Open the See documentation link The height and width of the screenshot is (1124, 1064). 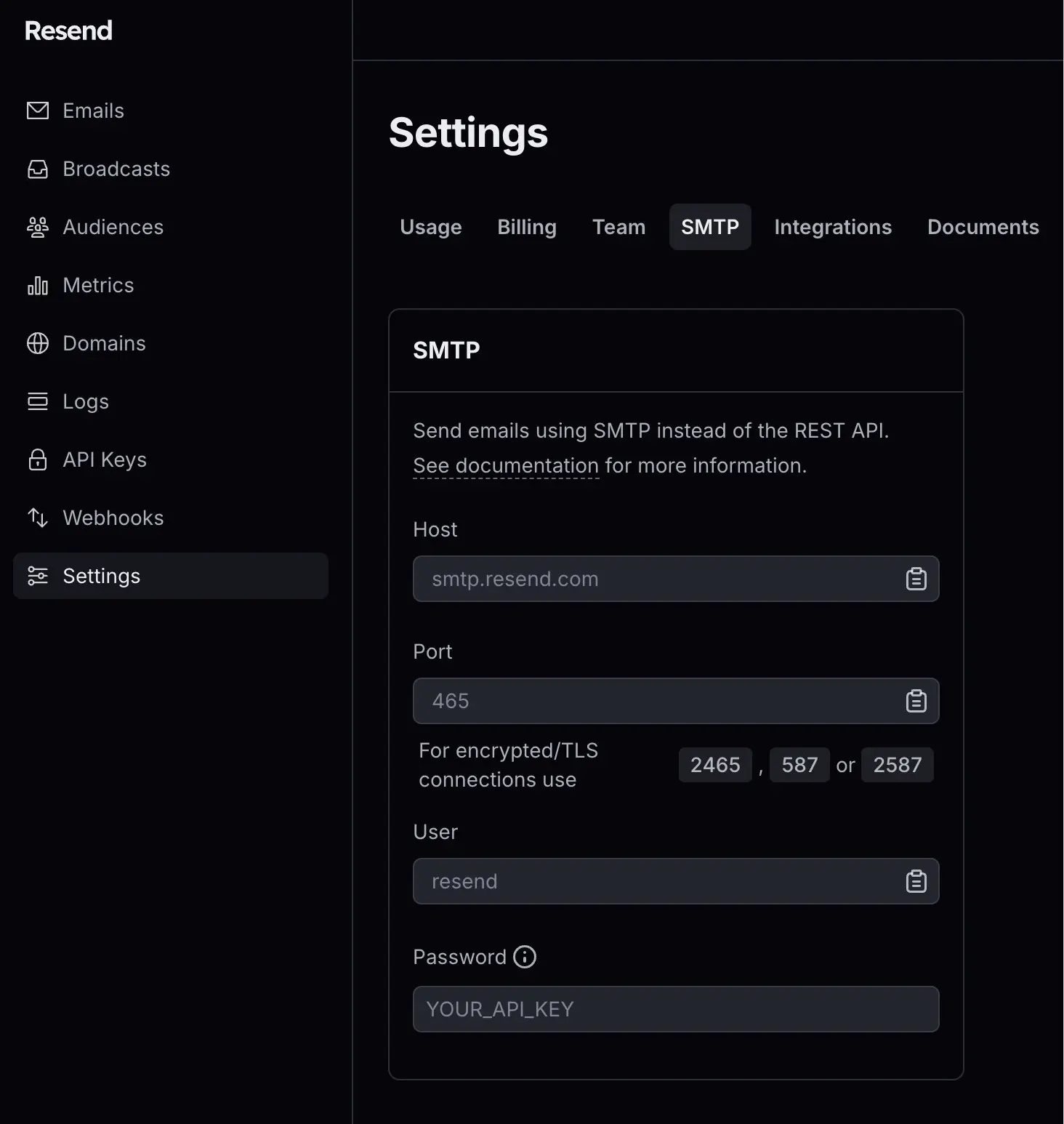[x=506, y=466]
